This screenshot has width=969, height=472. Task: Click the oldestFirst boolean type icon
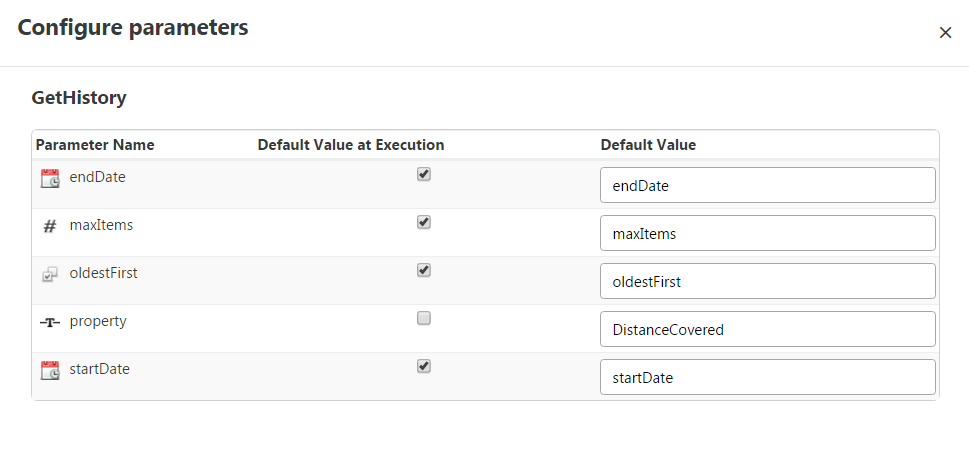pyautogui.click(x=50, y=274)
